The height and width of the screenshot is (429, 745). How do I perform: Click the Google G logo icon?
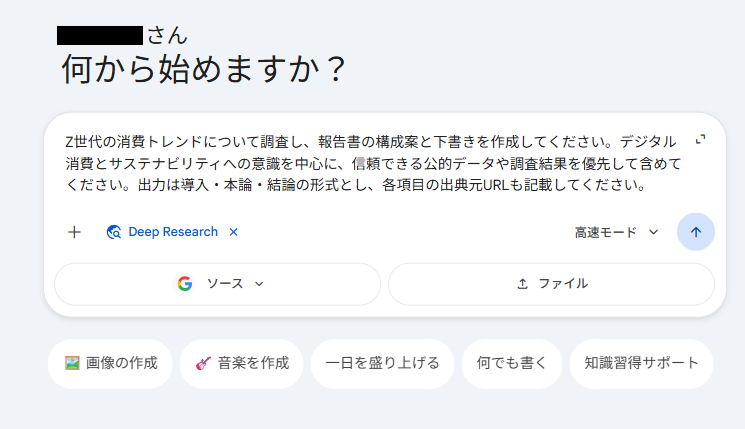pyautogui.click(x=185, y=284)
